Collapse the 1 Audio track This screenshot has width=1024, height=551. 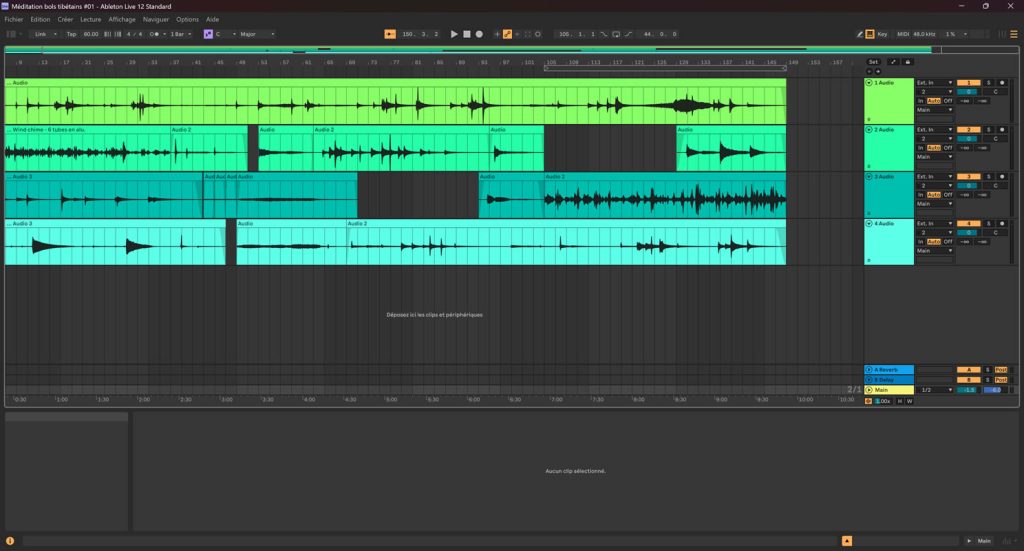(869, 83)
